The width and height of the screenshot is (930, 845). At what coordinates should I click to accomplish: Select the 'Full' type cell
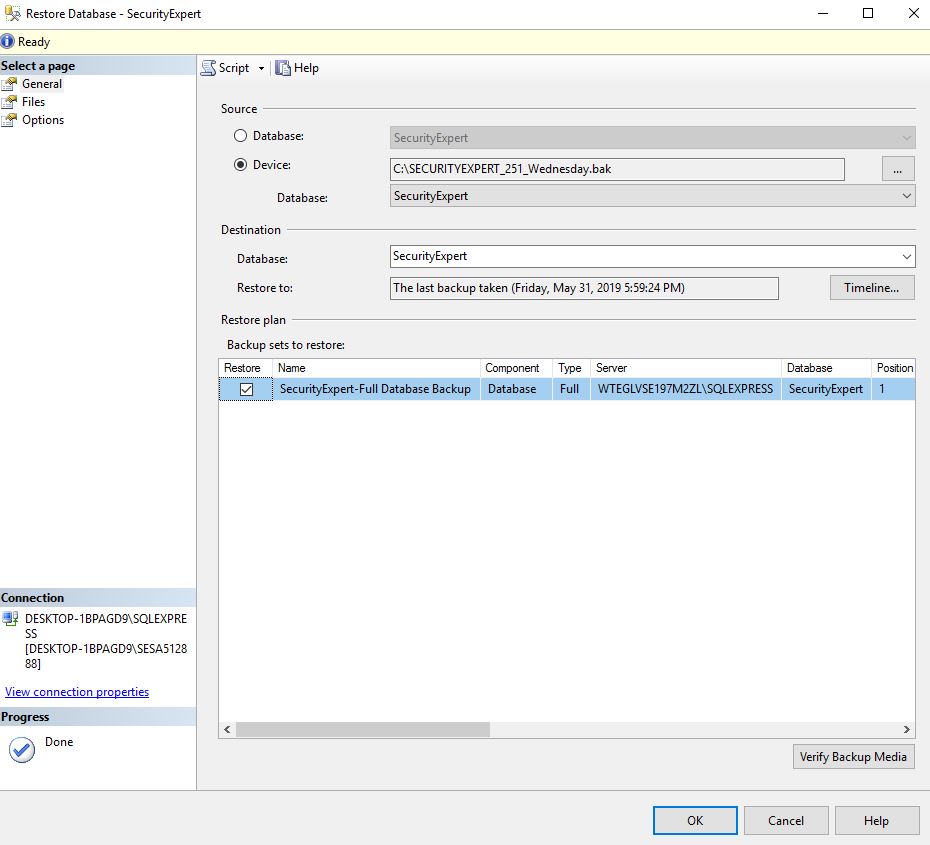tap(571, 390)
